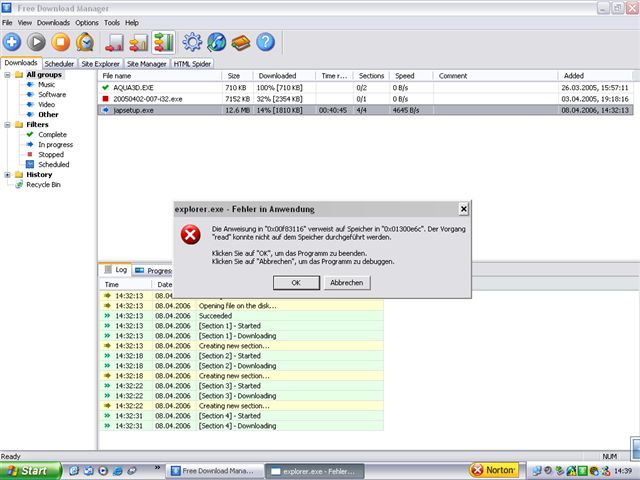Switch to the Site Explorer tab
The height and width of the screenshot is (480, 640).
pos(100,64)
